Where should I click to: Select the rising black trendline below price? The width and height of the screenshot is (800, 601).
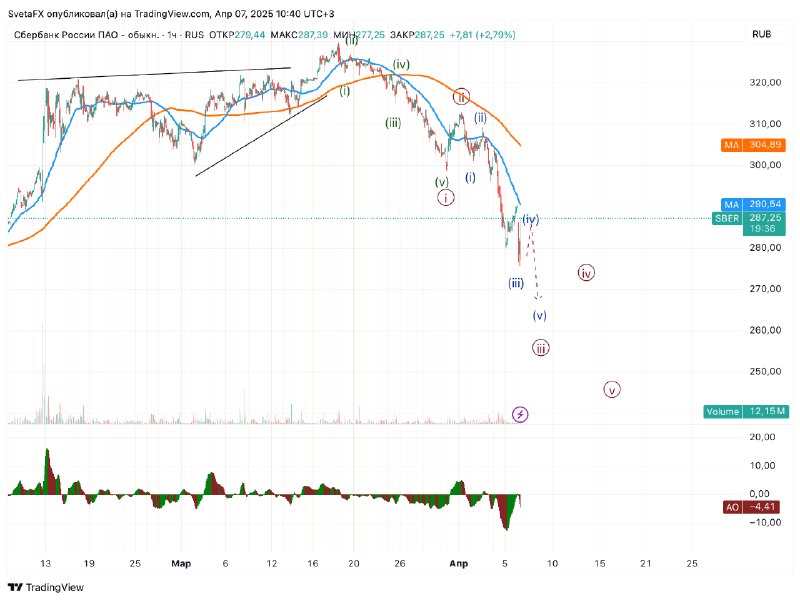[x=261, y=136]
